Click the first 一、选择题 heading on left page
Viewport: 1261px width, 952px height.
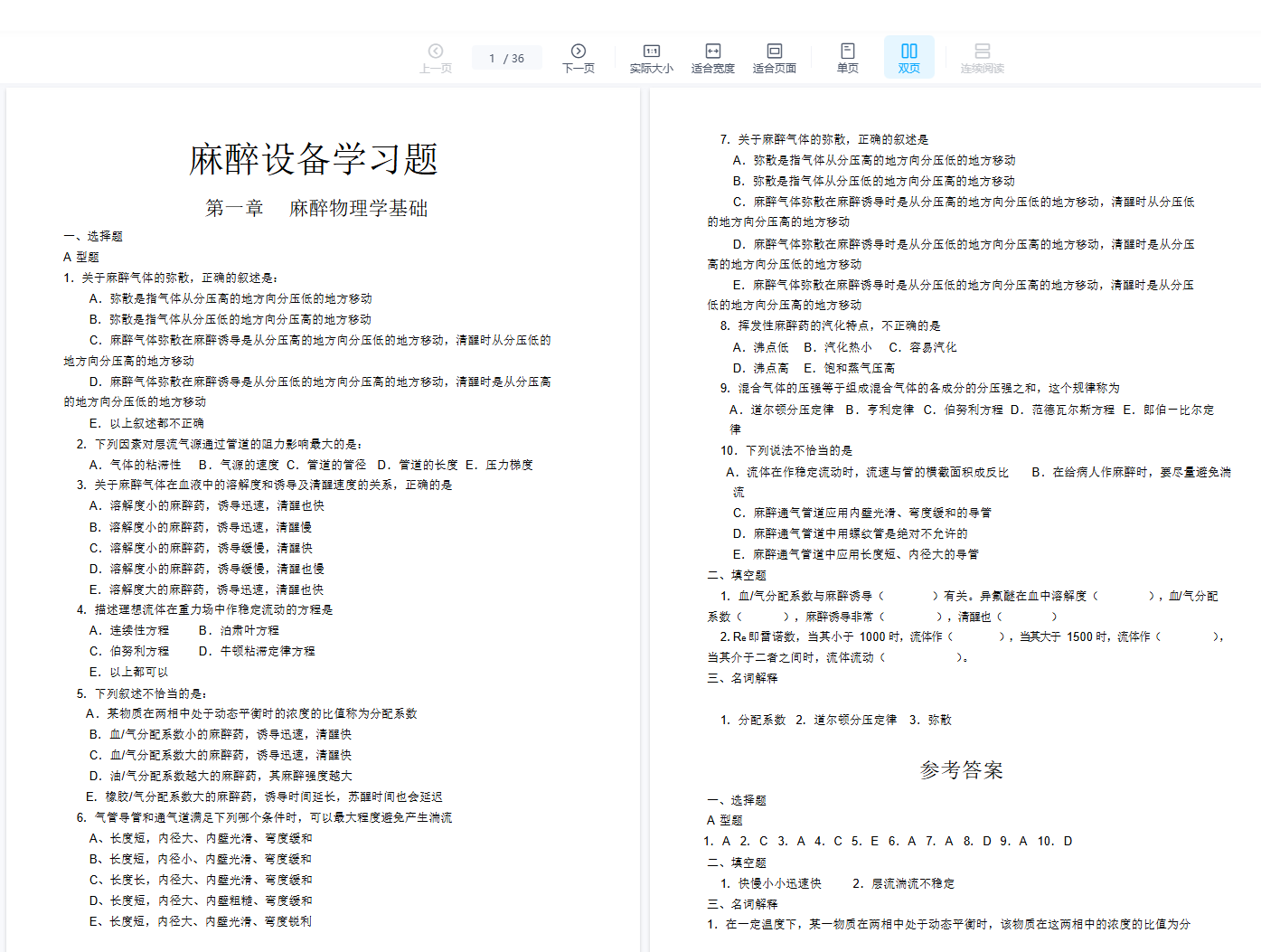coord(93,236)
